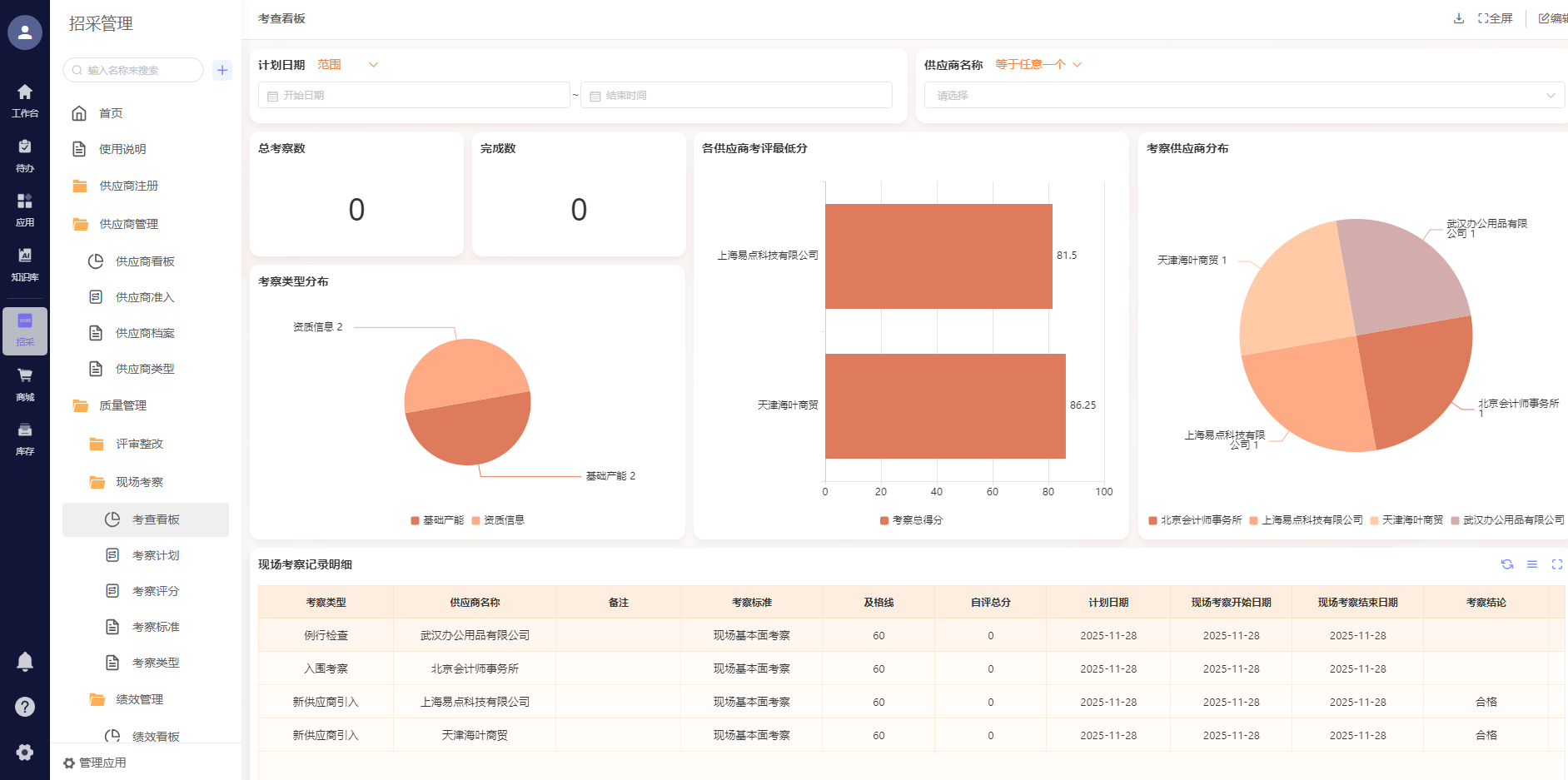Open the 知识库 sidebar icon
This screenshot has width=1568, height=780.
click(x=25, y=264)
